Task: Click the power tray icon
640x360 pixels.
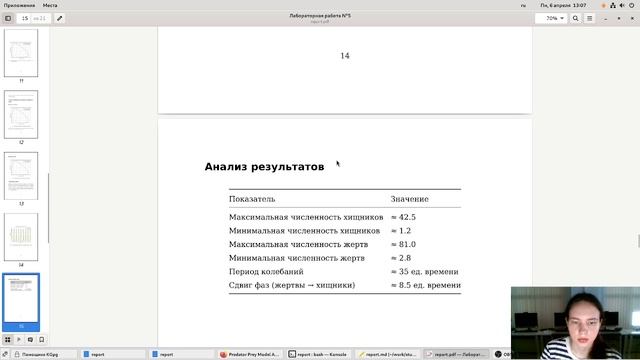Action: pos(632,5)
